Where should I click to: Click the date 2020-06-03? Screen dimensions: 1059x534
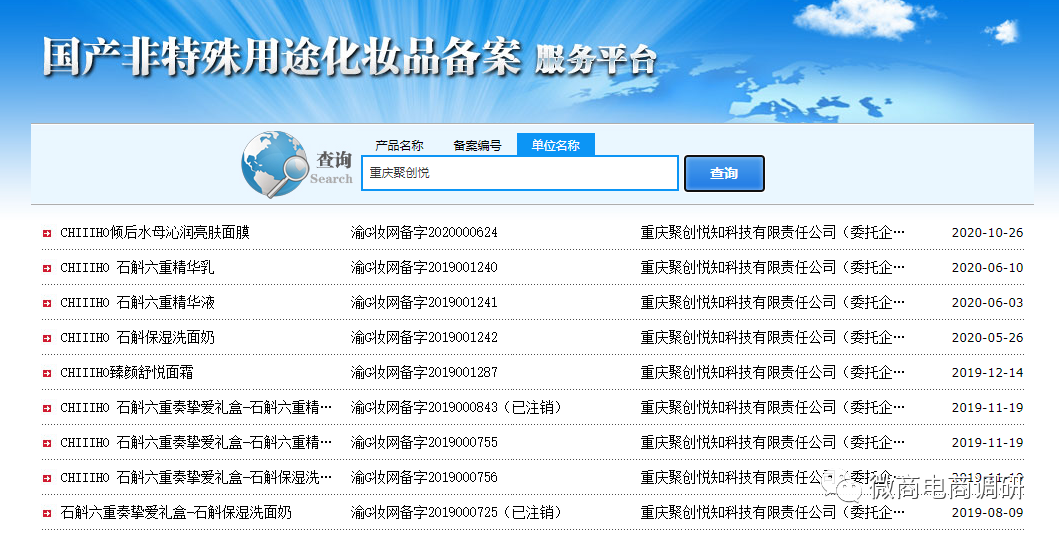(x=987, y=303)
